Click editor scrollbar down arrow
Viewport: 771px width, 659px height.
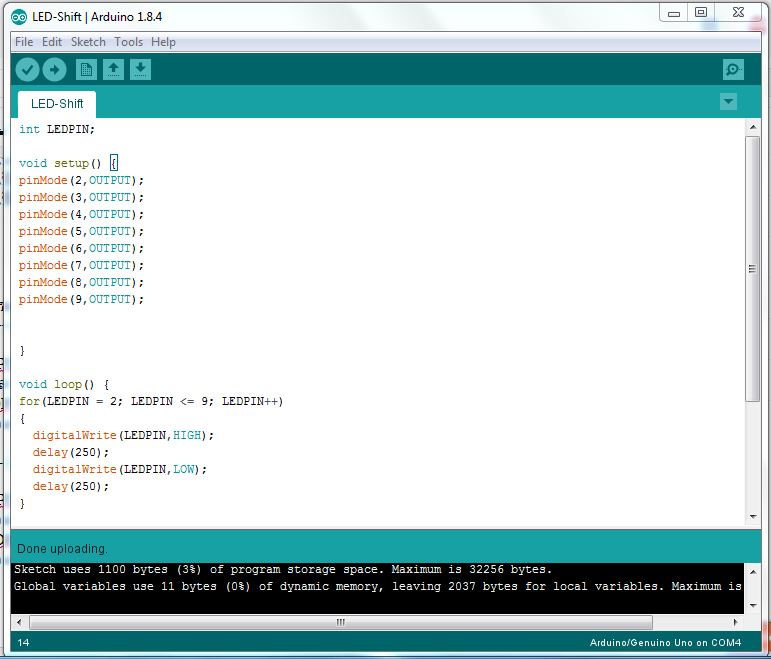point(753,516)
